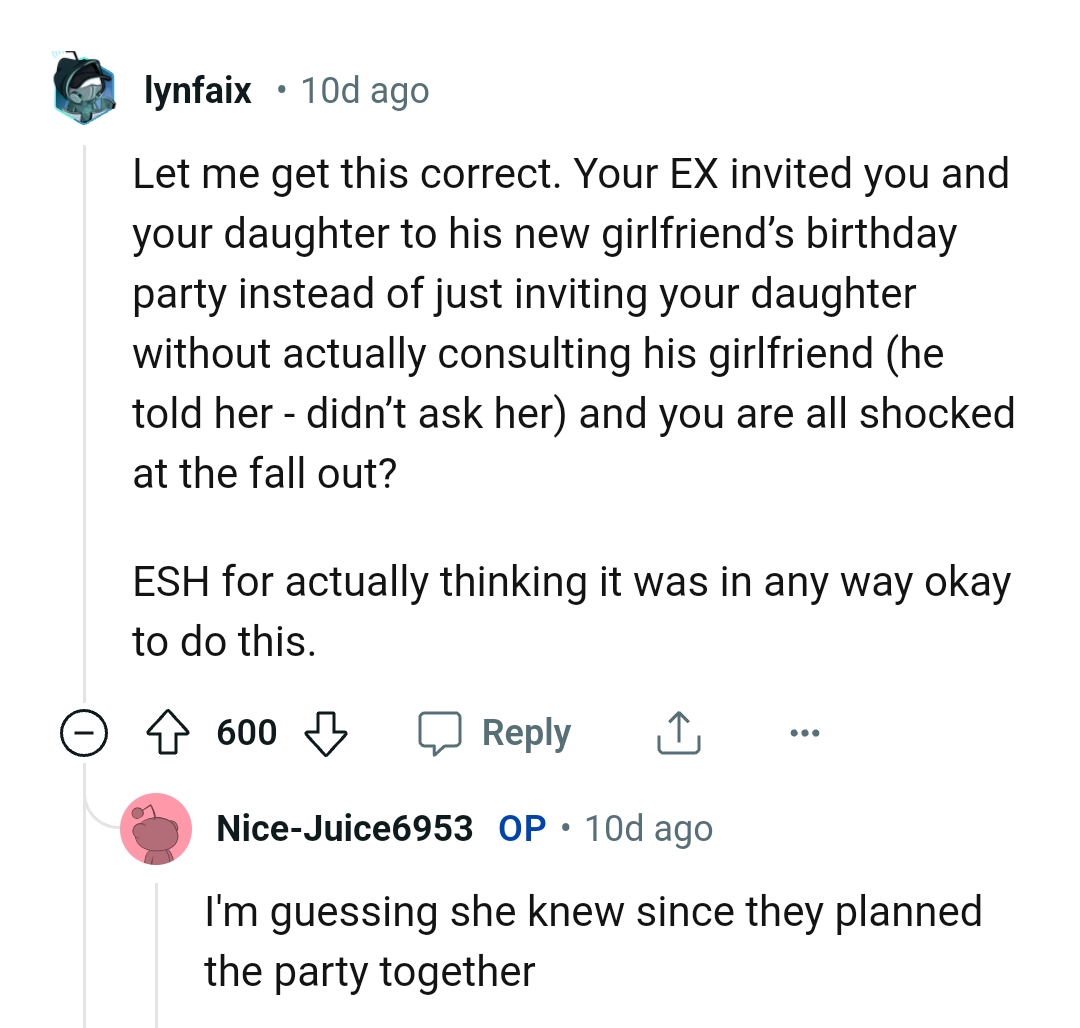Open the overflow menu on lynfaix's comment
Viewport: 1080px width, 1028px height.
click(804, 732)
